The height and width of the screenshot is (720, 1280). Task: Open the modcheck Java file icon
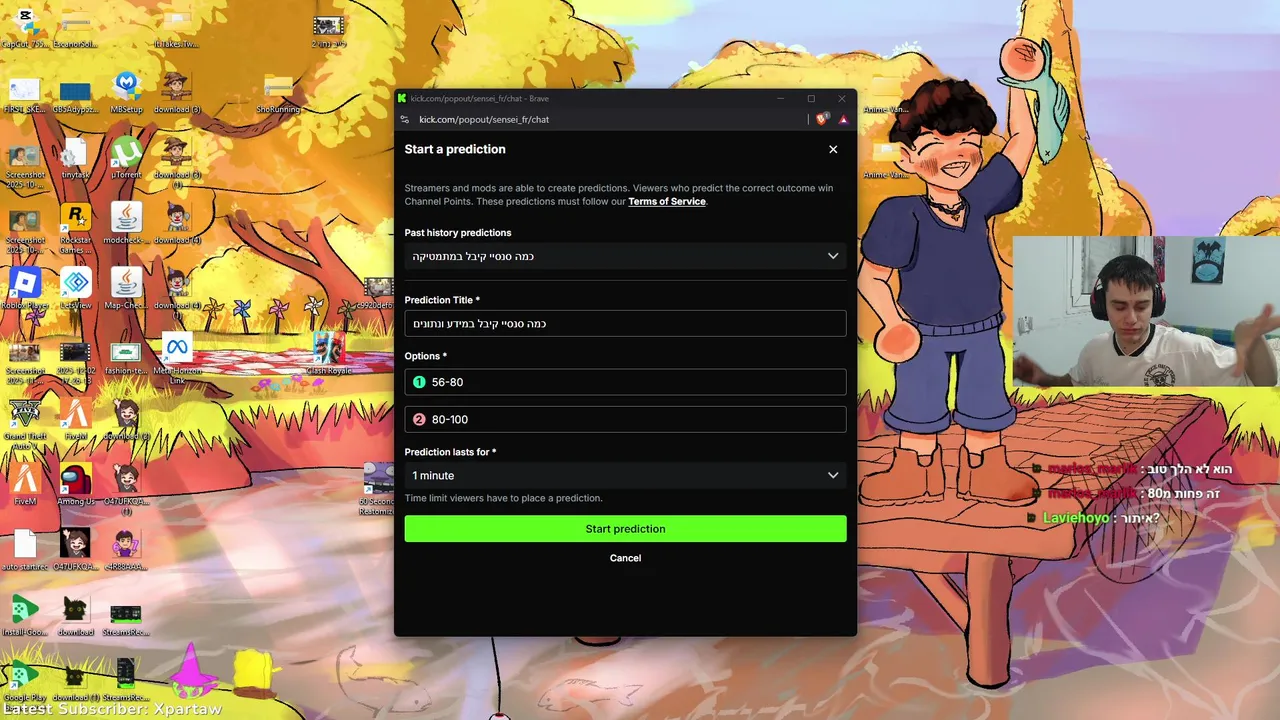coord(126,224)
